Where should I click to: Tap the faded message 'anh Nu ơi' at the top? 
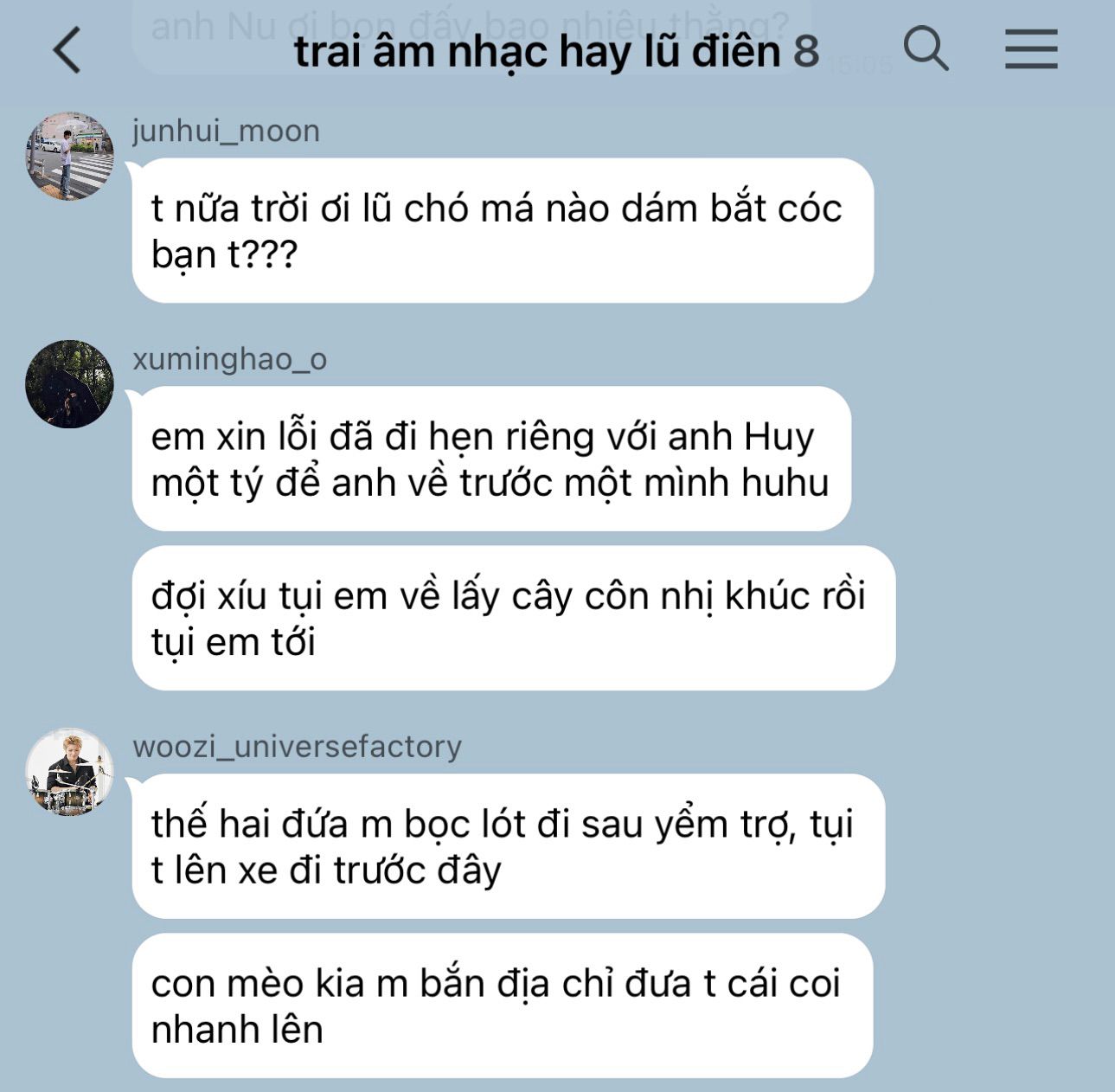(471, 26)
